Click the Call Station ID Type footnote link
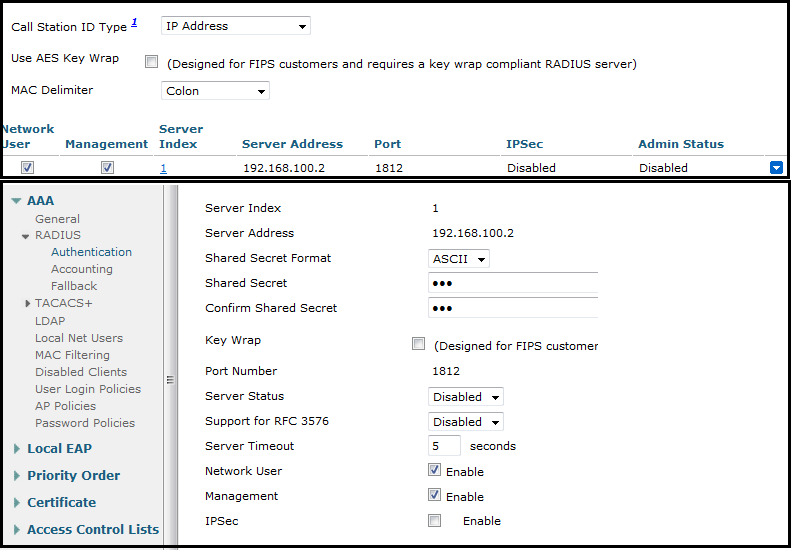 point(134,23)
